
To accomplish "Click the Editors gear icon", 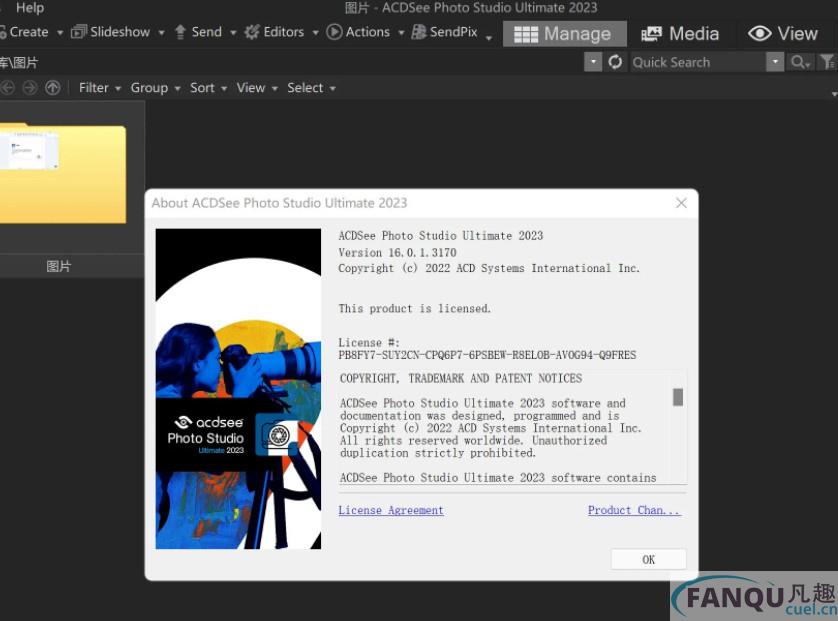I will [252, 32].
